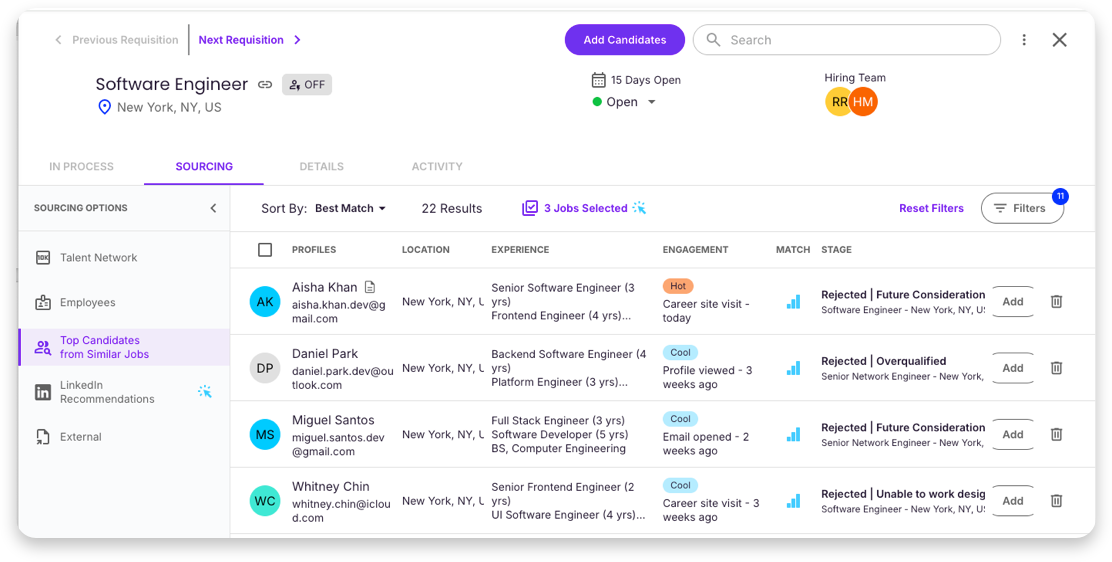Tick the select-all profiles checkbox
Image resolution: width=1112 pixels, height=562 pixels.
tap(265, 250)
